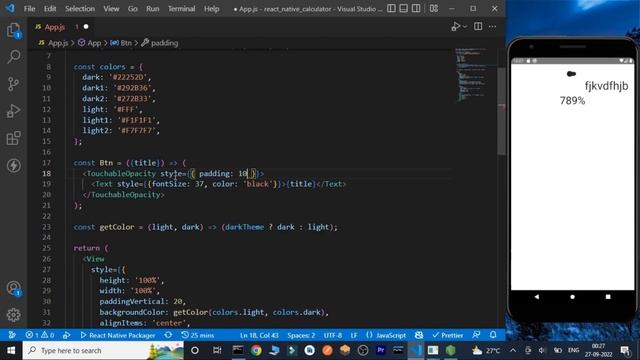640x360 pixels.
Task: Show errors and warnings in status bar
Action: 40,335
